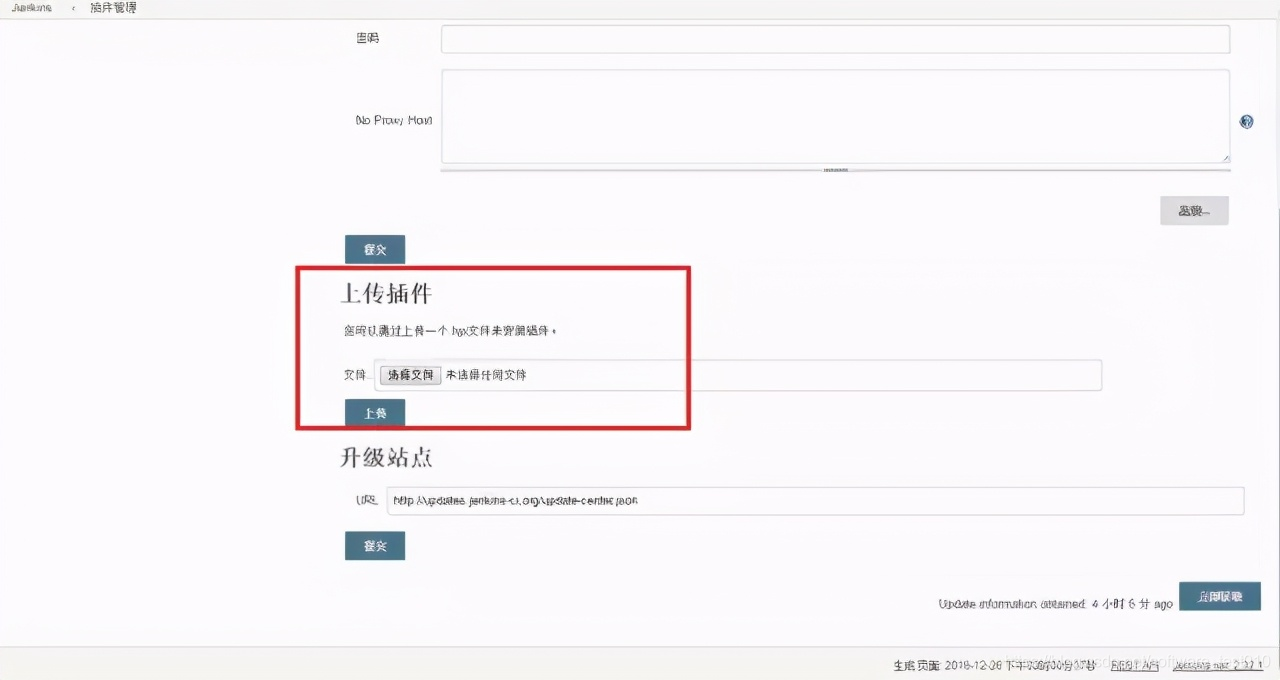Click the 立即获取 check-now button
Viewport: 1280px width, 680px height.
1220,596
